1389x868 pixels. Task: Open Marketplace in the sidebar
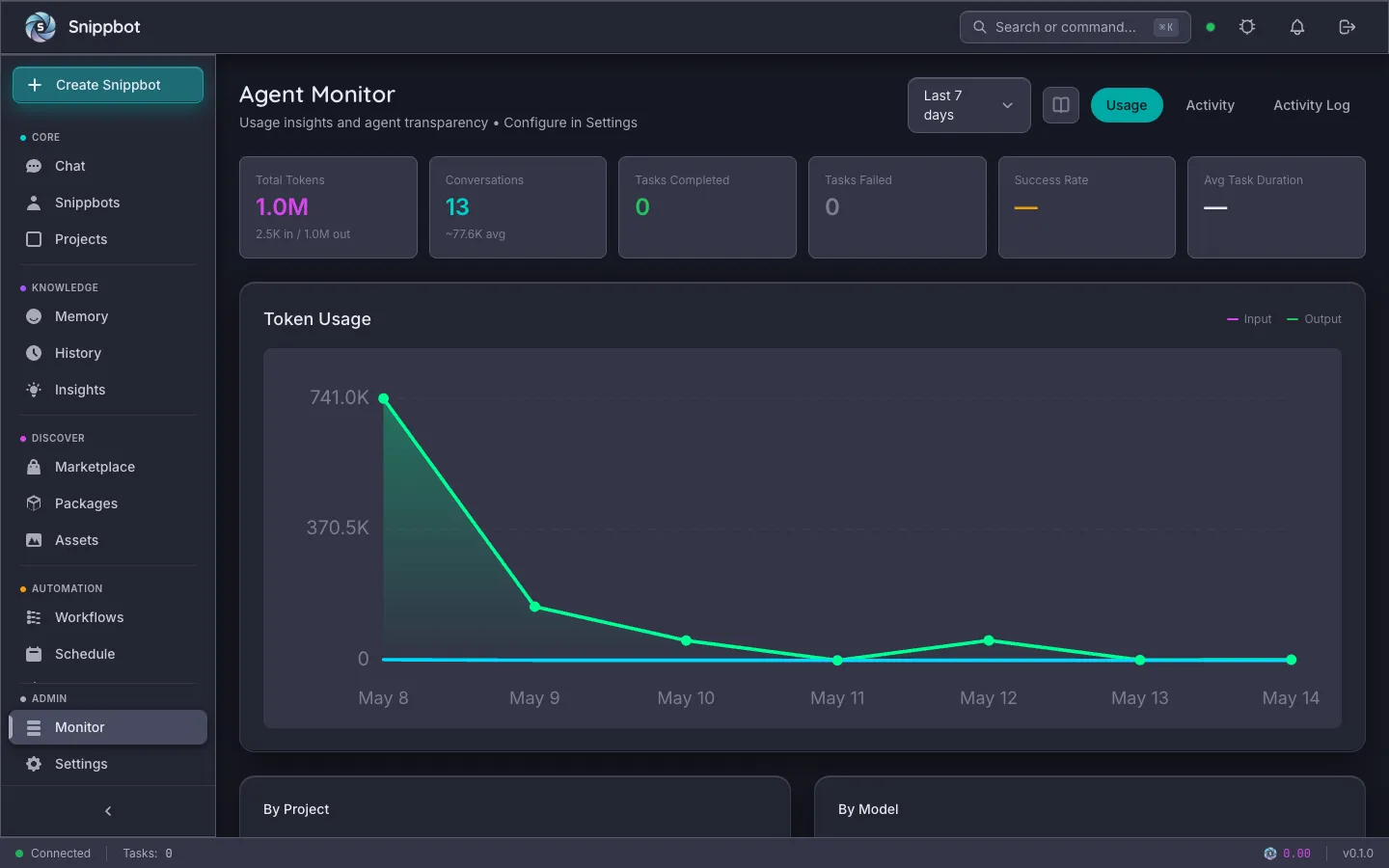108,467
